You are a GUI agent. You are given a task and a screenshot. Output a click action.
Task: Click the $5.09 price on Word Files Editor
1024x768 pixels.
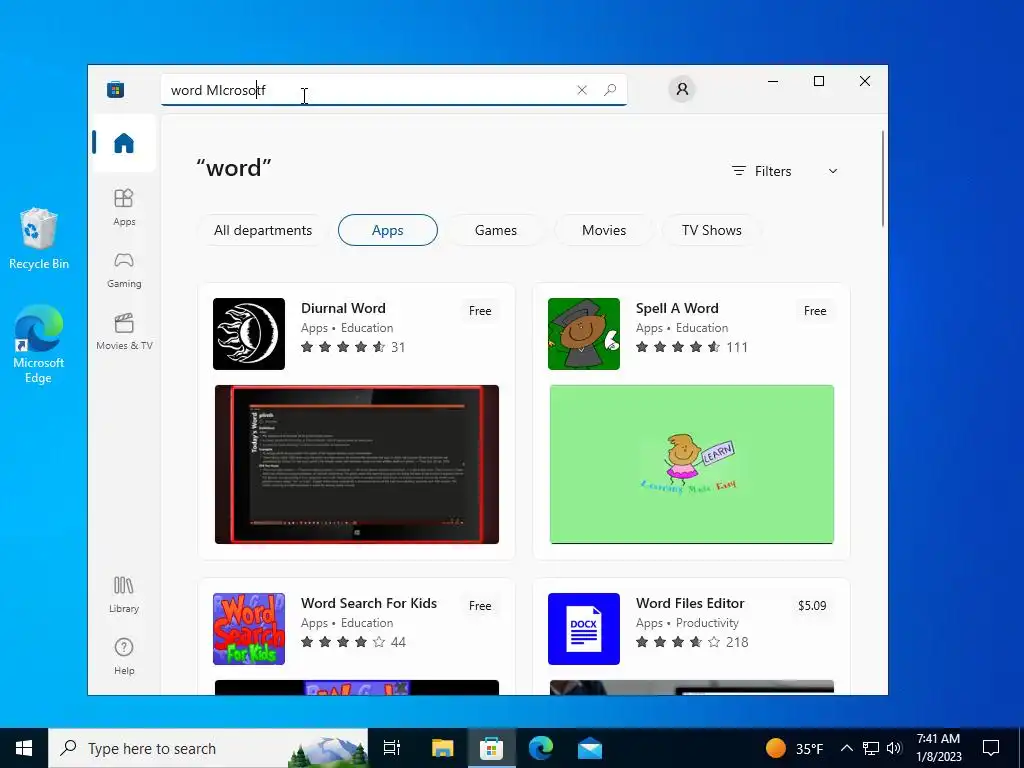[812, 606]
